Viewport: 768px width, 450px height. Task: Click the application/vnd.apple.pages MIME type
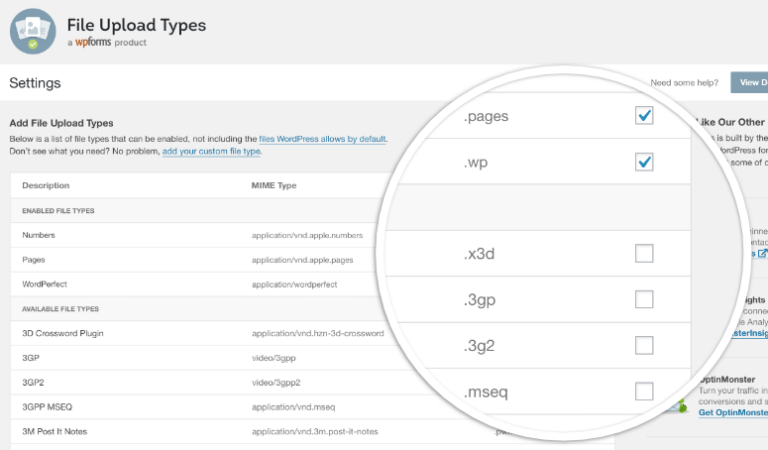click(302, 260)
